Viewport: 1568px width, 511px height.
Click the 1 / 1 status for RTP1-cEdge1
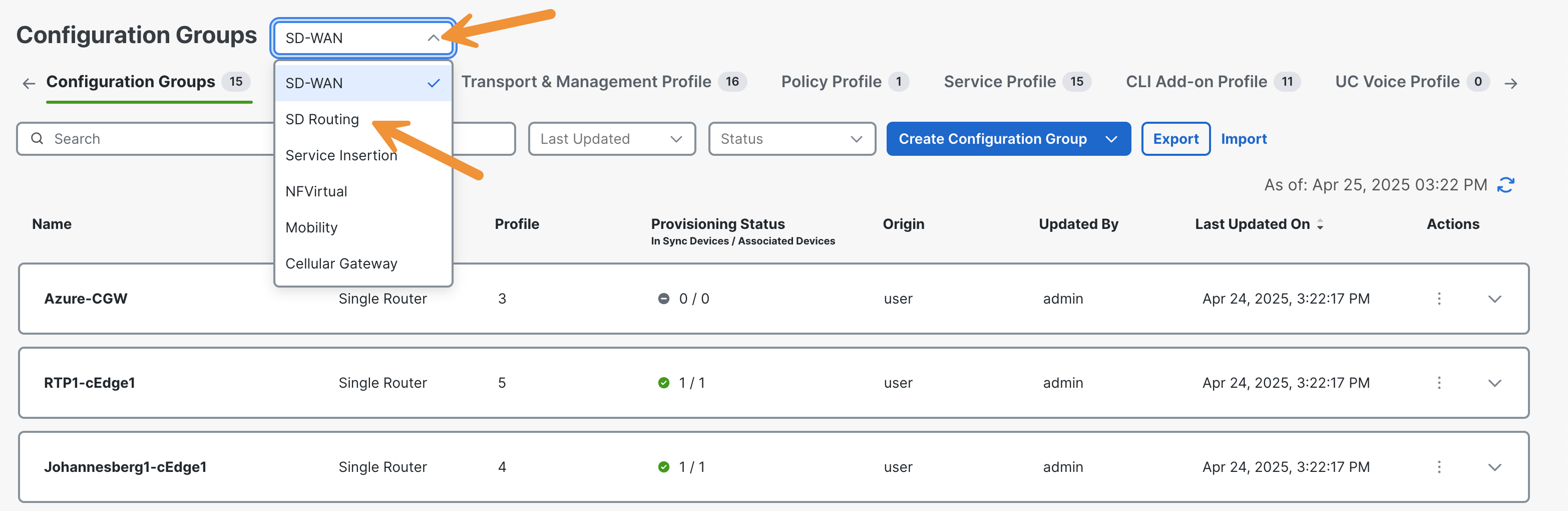691,382
